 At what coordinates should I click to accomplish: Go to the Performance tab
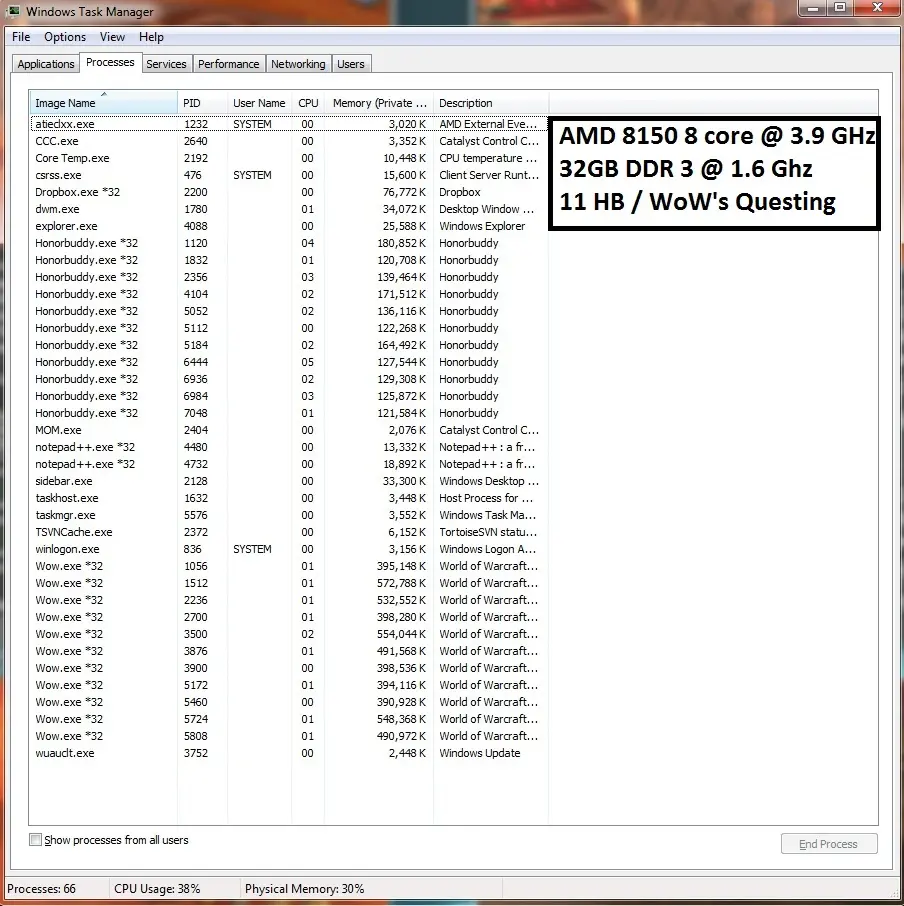coord(228,64)
